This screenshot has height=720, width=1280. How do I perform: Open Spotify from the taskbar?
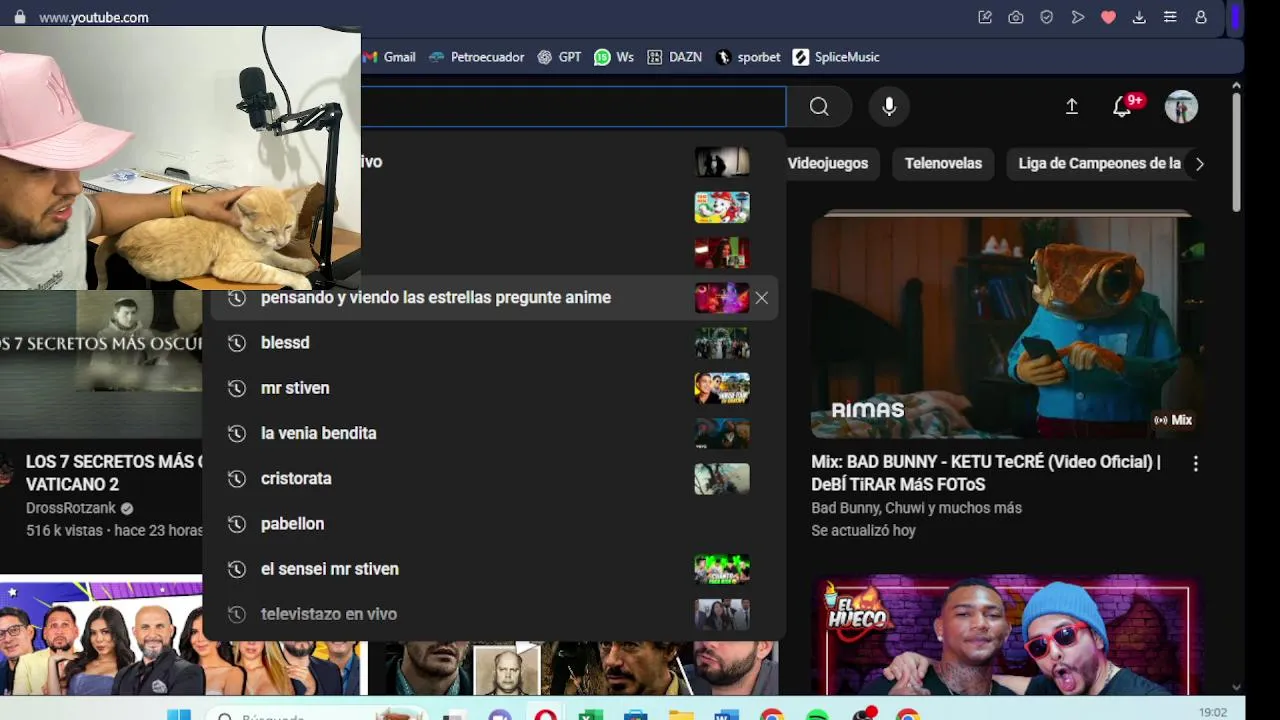point(817,714)
